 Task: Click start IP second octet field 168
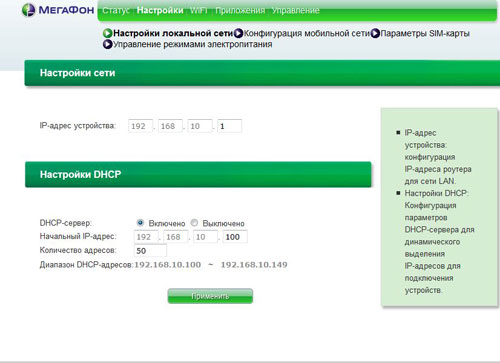click(176, 237)
